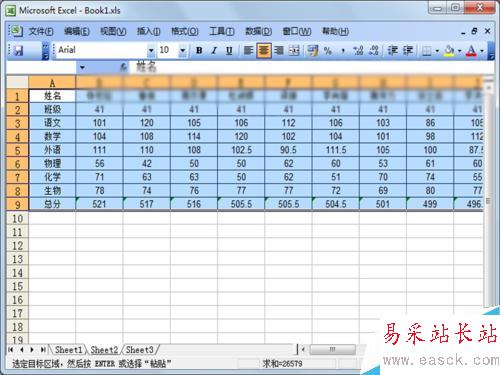500x375 pixels.
Task: Open font size 10 dropdown
Action: (x=183, y=51)
